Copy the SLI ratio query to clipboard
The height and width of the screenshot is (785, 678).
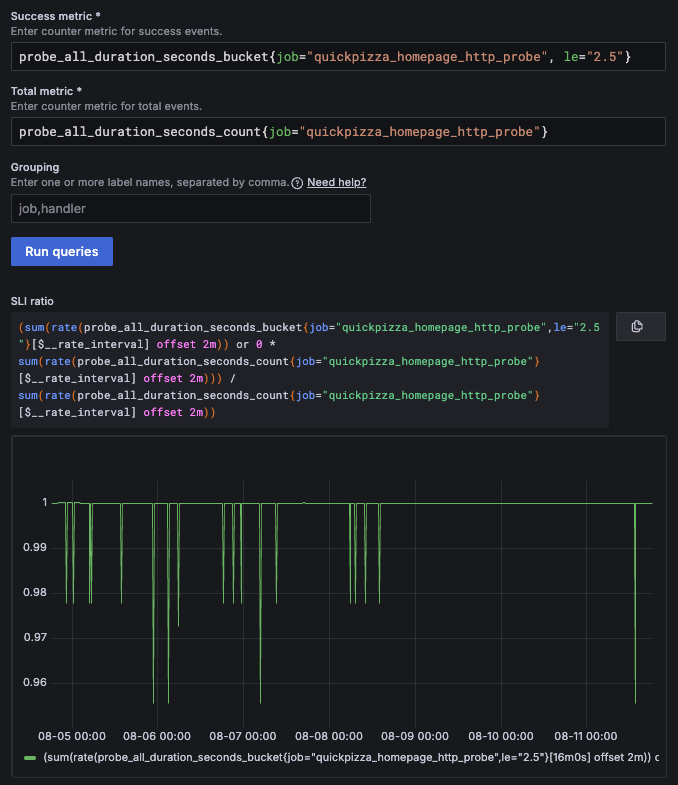coord(635,327)
